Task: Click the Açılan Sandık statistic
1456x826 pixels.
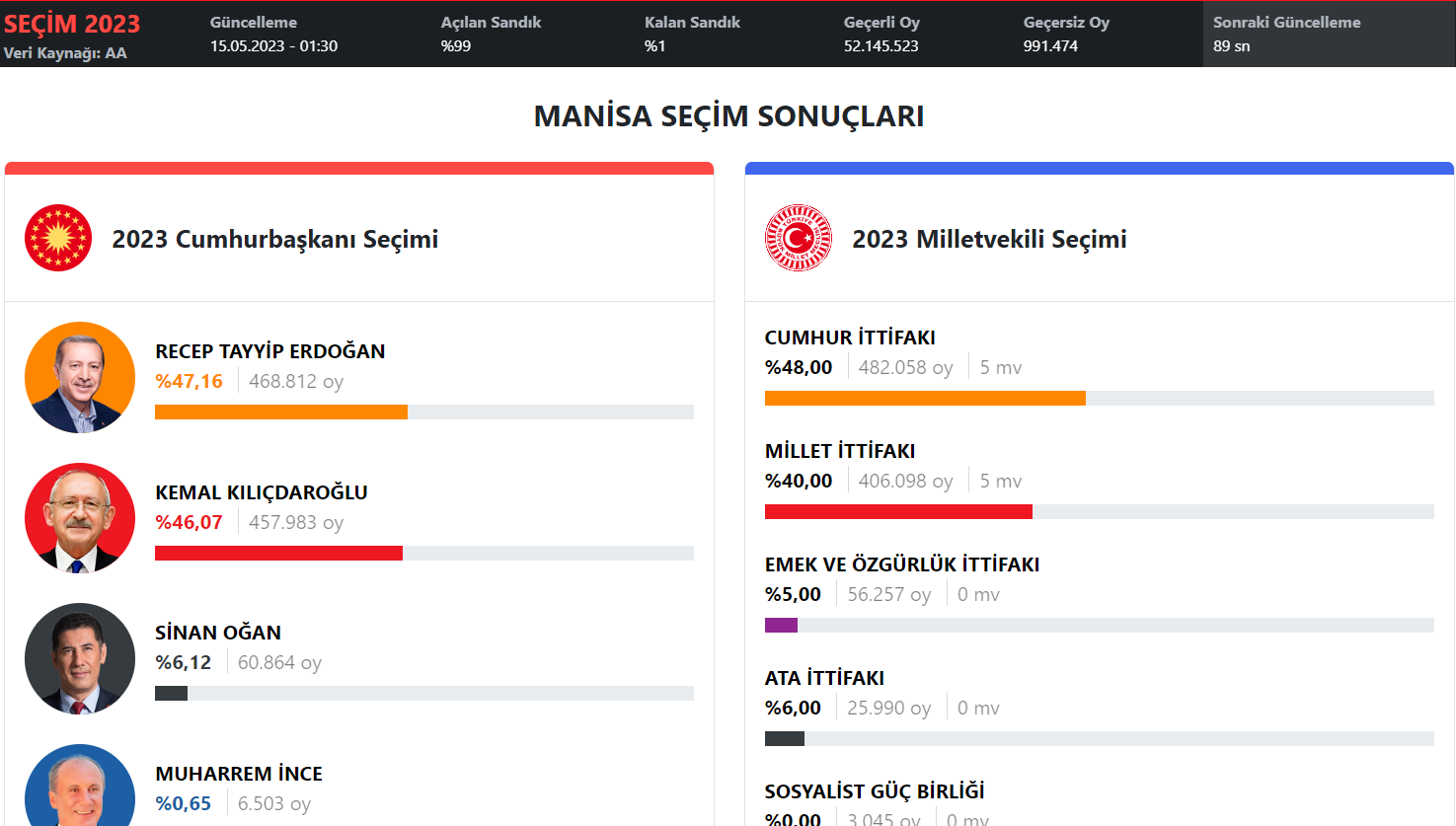Action: [491, 34]
